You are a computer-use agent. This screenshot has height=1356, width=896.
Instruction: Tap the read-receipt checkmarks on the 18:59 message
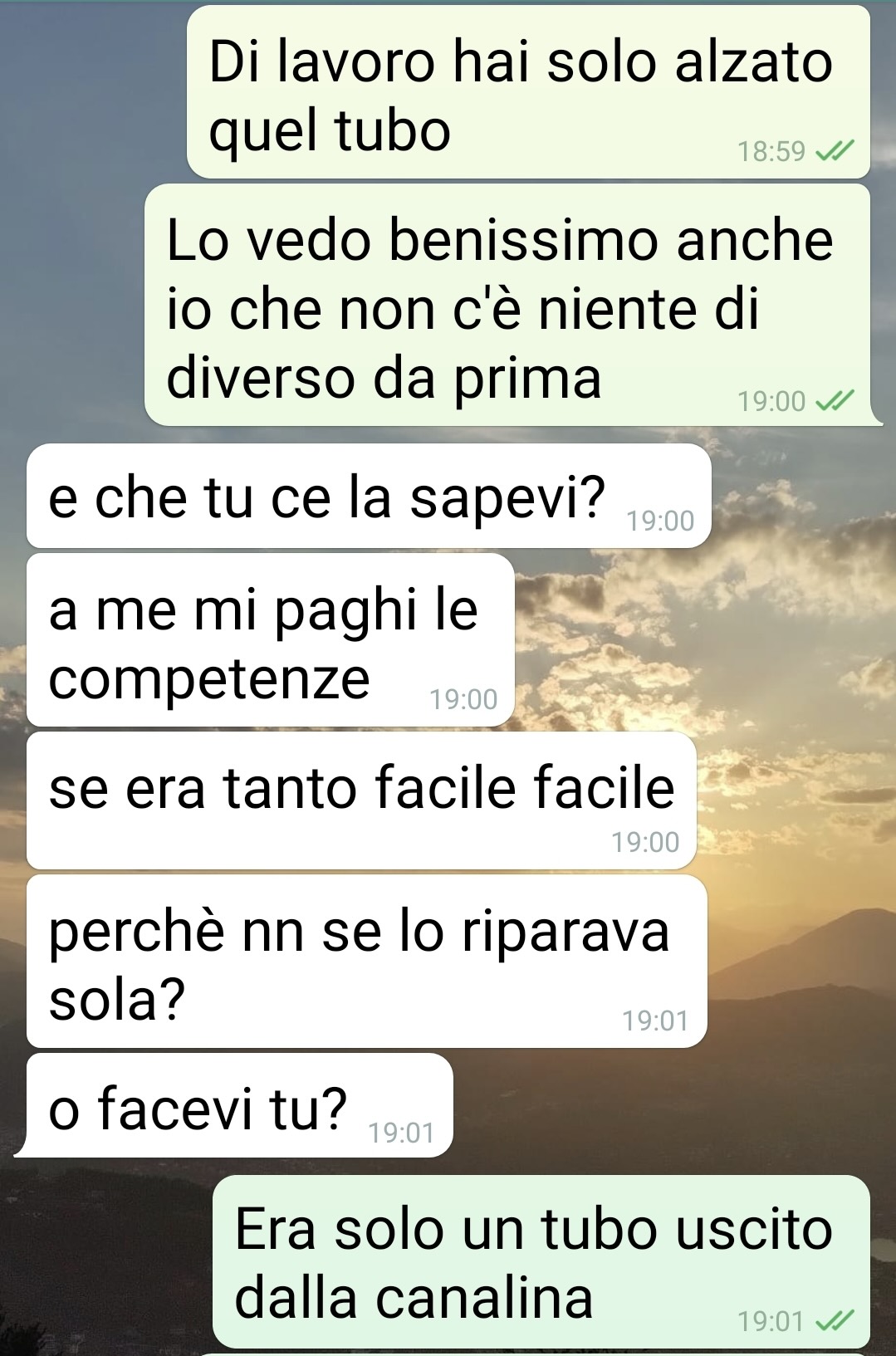(x=835, y=151)
